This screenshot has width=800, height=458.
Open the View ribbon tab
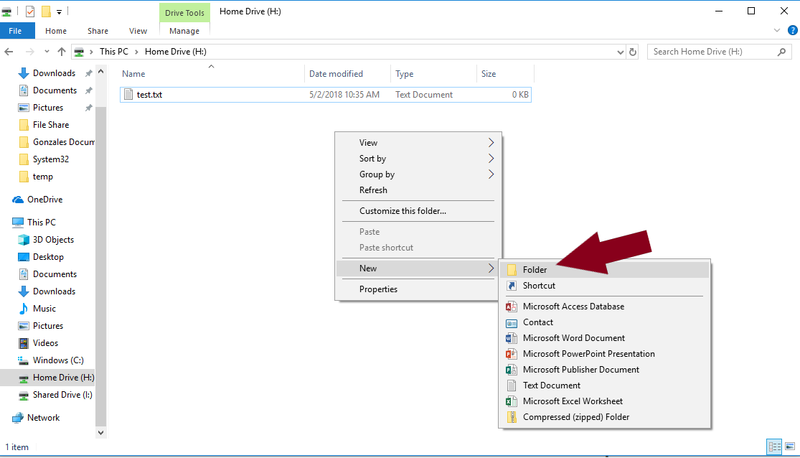coord(138,31)
